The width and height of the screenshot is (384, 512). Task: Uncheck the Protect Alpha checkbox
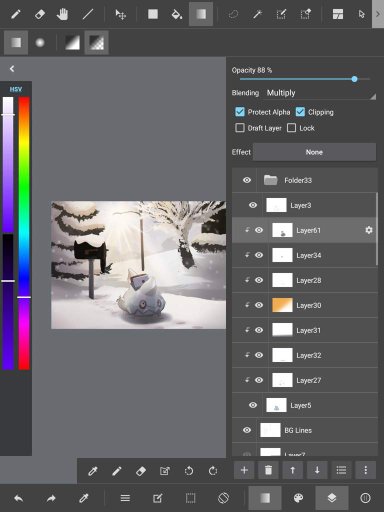point(240,112)
